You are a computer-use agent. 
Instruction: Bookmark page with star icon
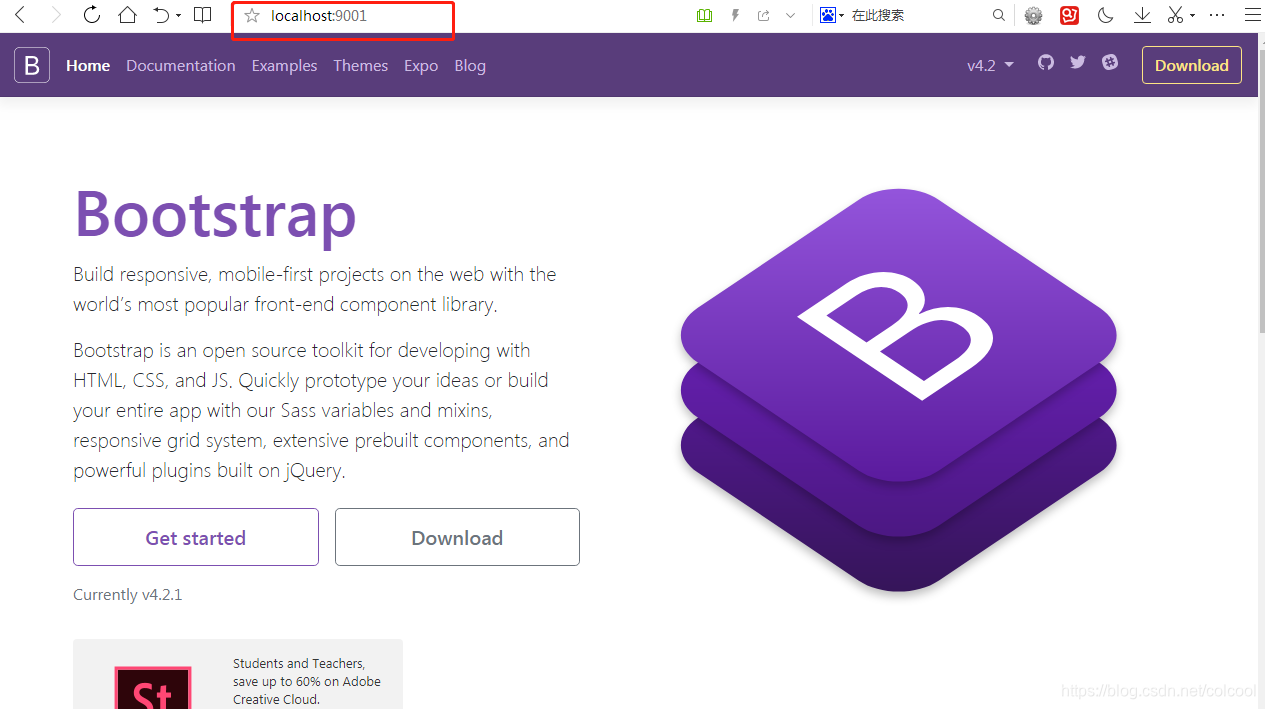coord(252,16)
